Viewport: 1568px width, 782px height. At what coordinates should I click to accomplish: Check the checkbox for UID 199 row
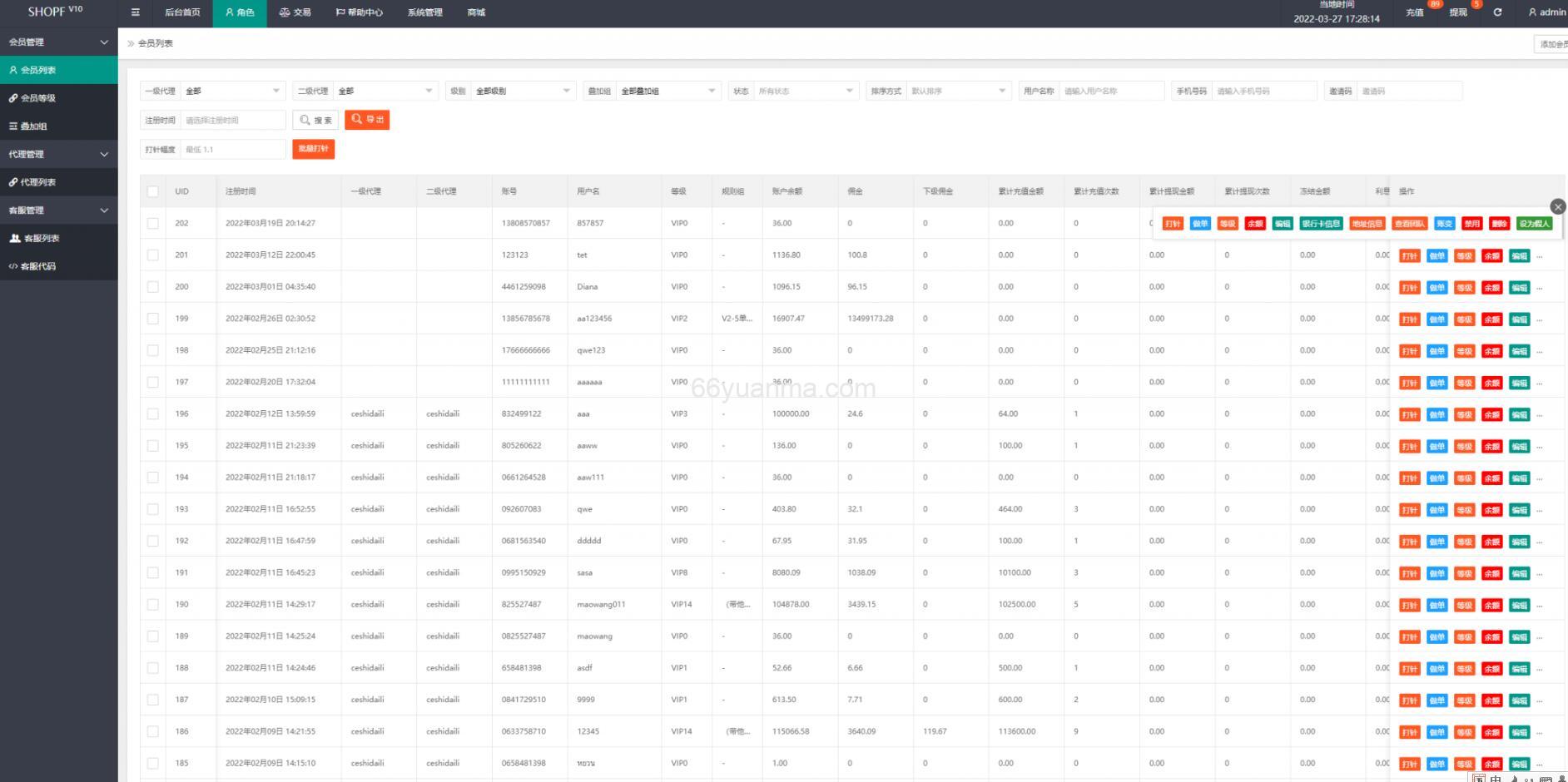click(x=153, y=319)
